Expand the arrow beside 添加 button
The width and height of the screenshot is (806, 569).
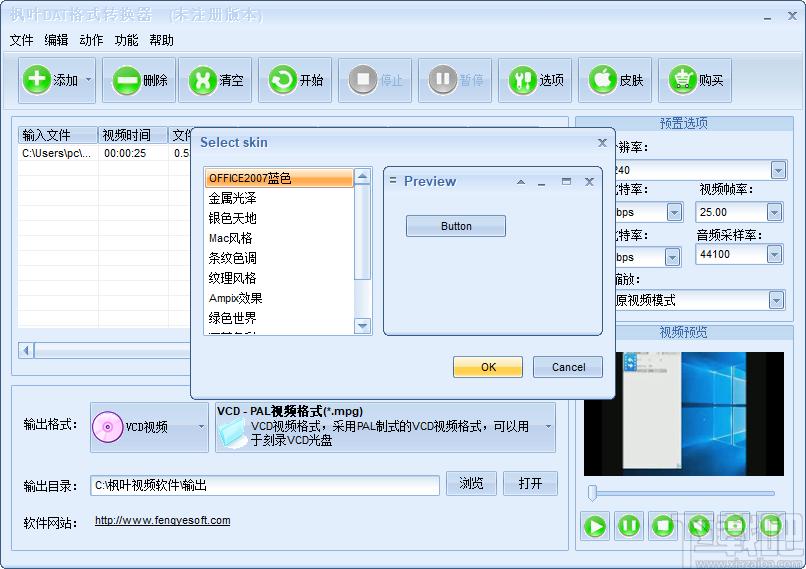tap(89, 80)
